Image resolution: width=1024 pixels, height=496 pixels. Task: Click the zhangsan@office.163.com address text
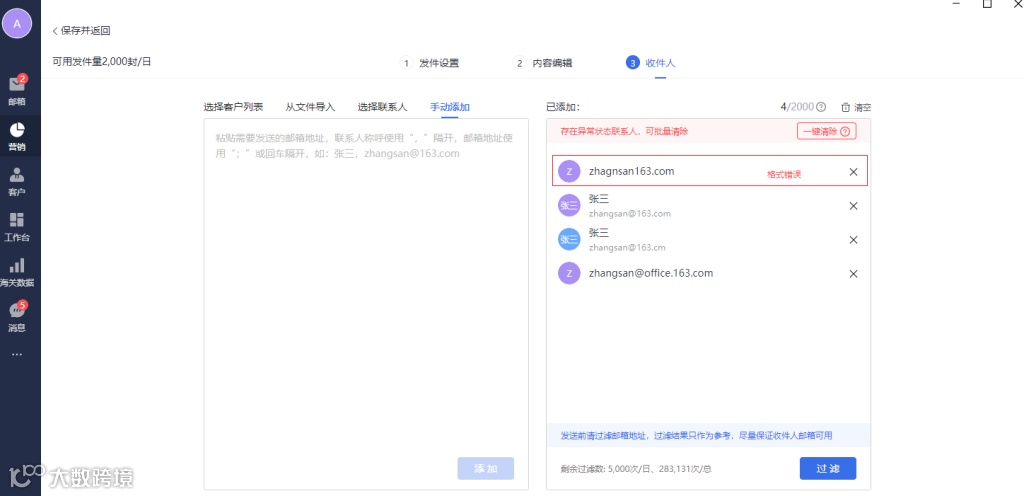pyautogui.click(x=650, y=273)
